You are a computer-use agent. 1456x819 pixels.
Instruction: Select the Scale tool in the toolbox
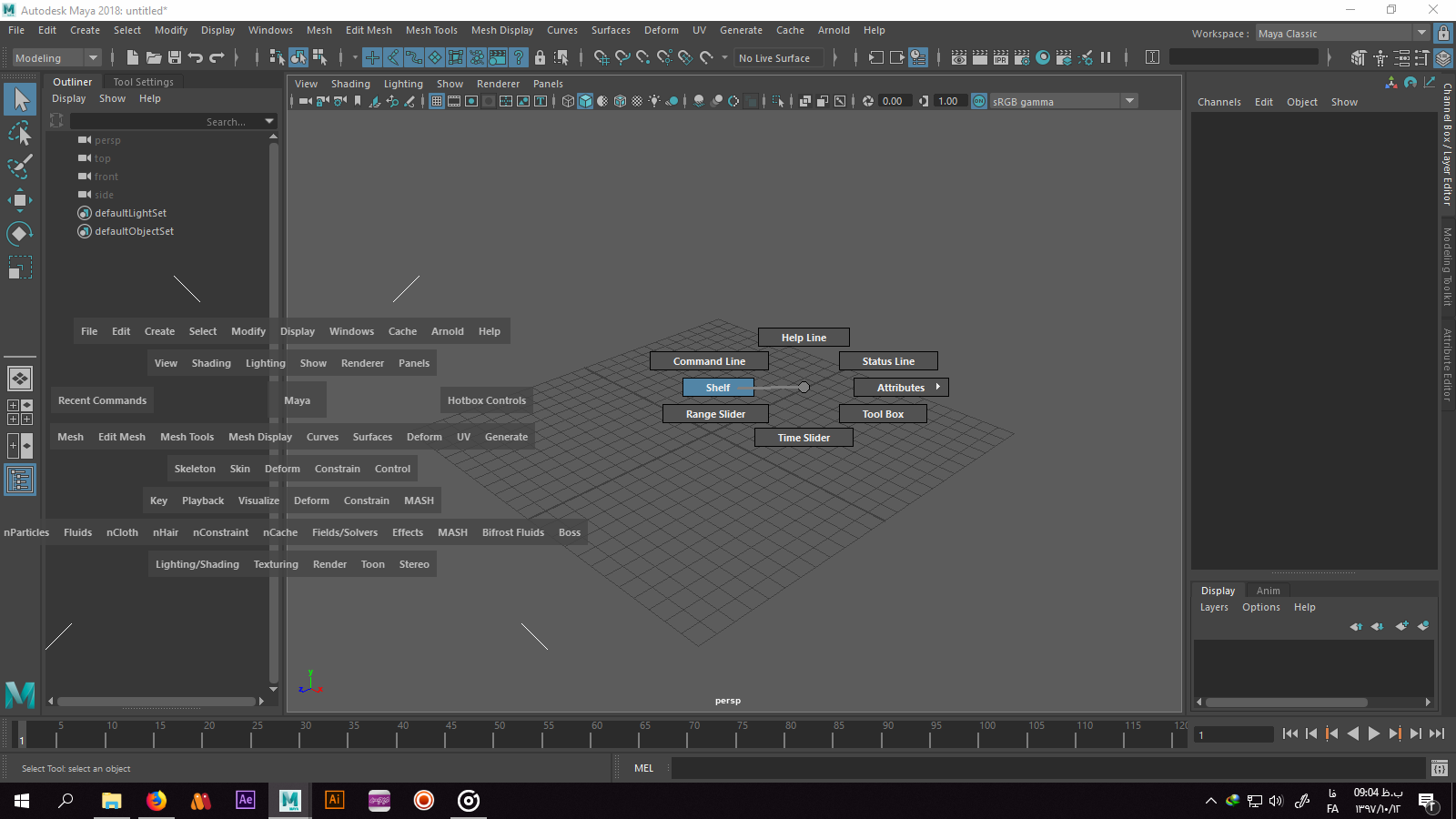pyautogui.click(x=20, y=268)
